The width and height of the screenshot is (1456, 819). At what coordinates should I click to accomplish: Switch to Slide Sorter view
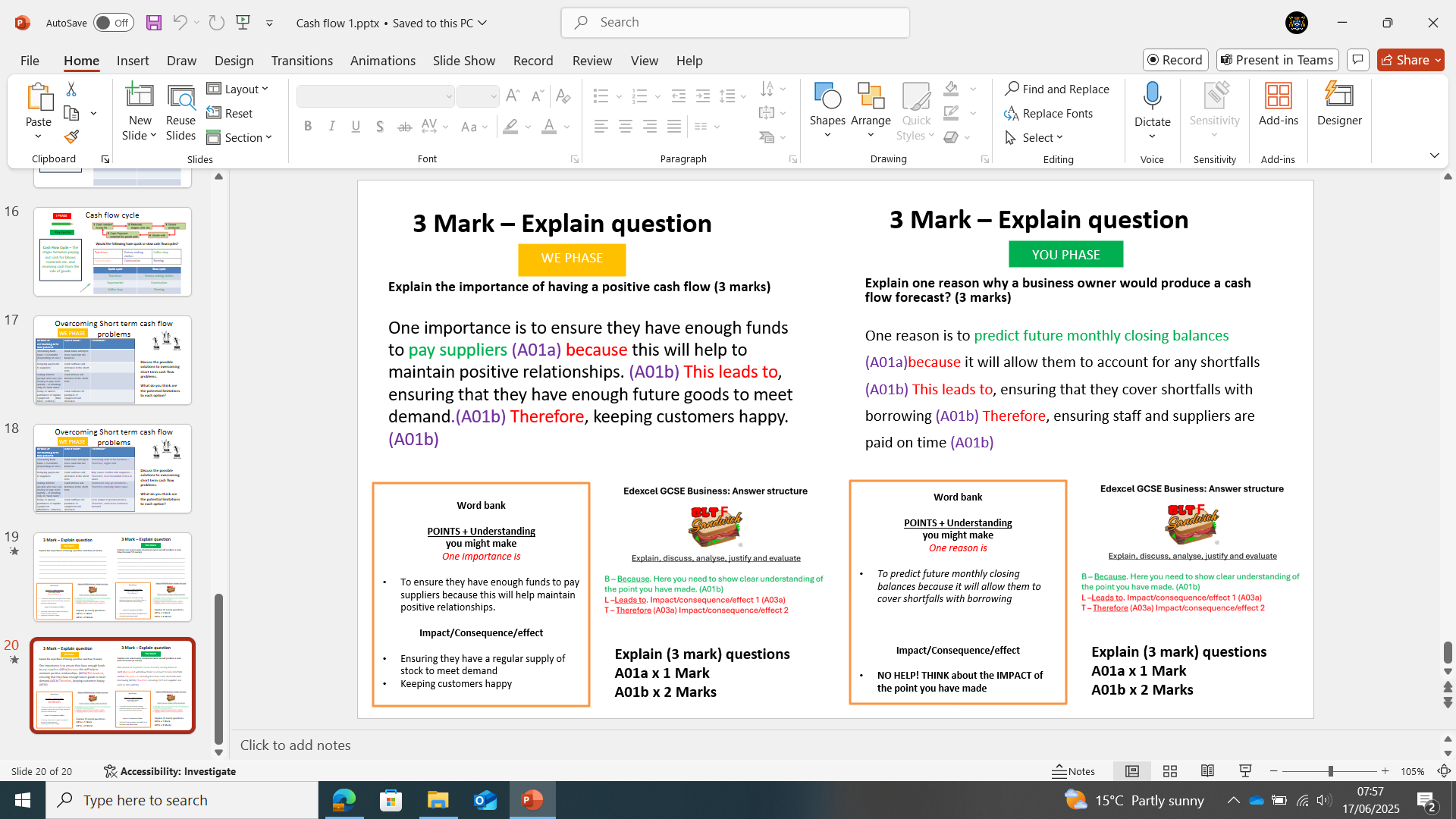coord(1170,771)
